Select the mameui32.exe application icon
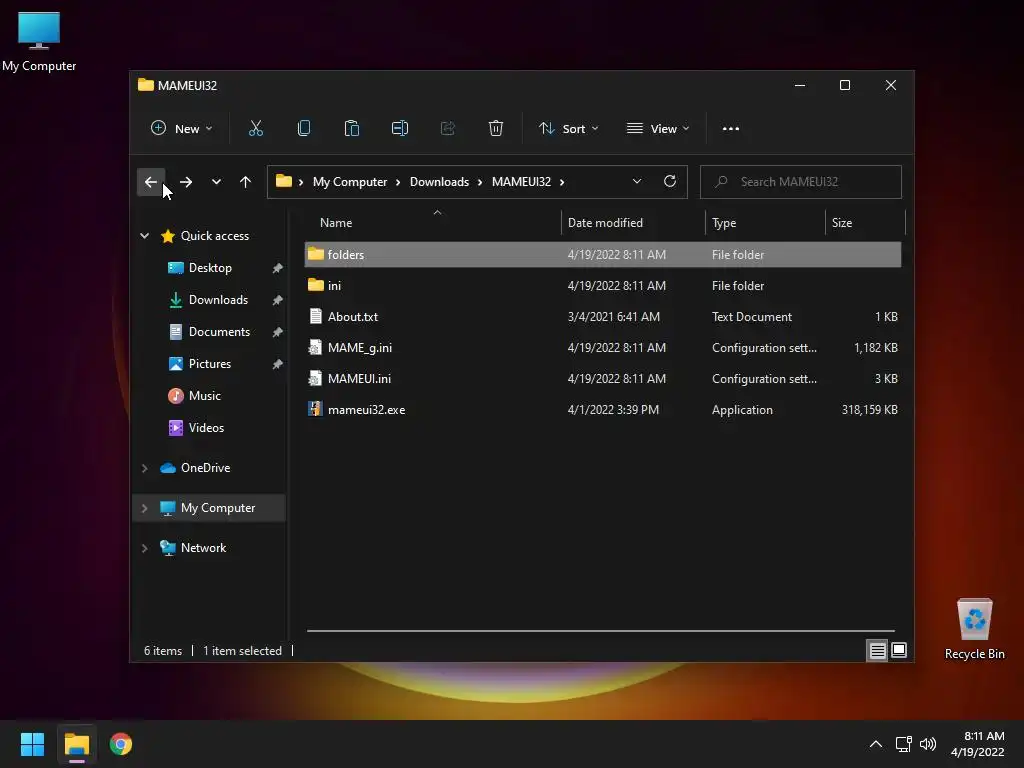1024x768 pixels. coord(315,409)
